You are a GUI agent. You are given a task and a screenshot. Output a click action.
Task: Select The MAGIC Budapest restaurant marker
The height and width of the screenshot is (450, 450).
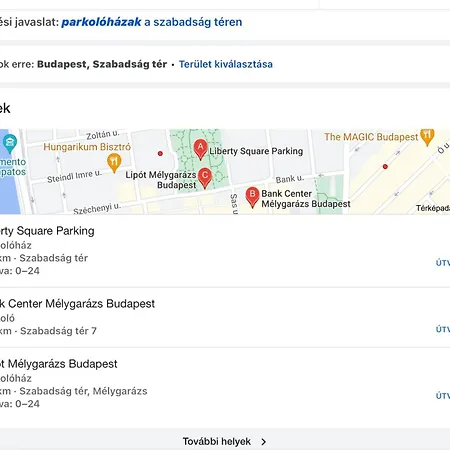pos(427,137)
